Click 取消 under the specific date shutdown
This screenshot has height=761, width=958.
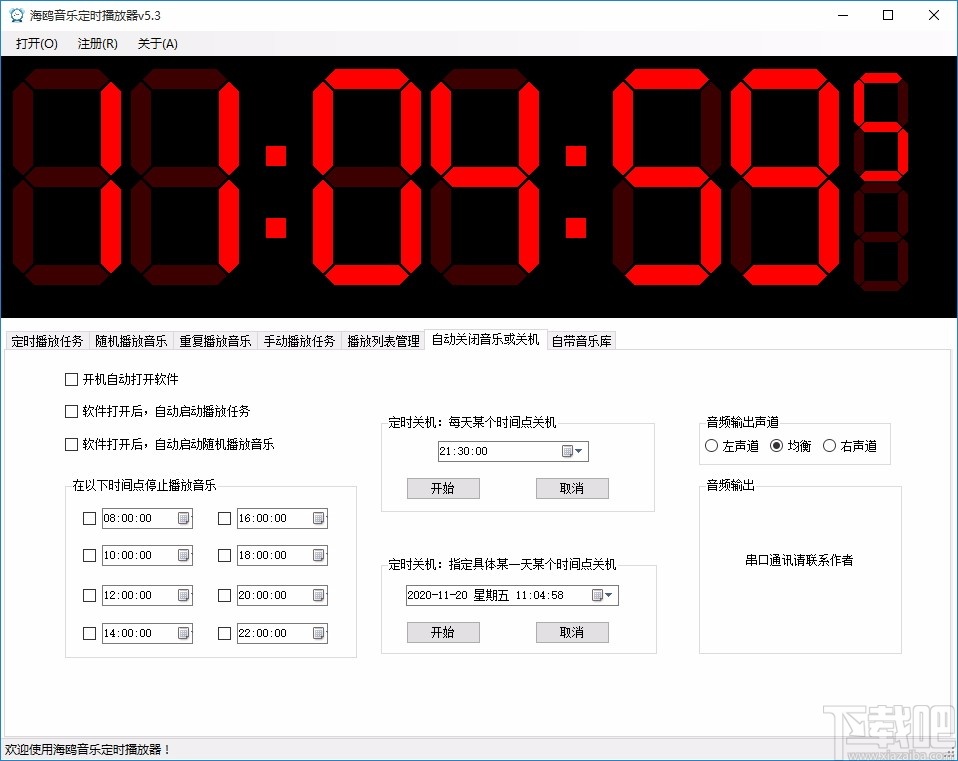(x=572, y=632)
